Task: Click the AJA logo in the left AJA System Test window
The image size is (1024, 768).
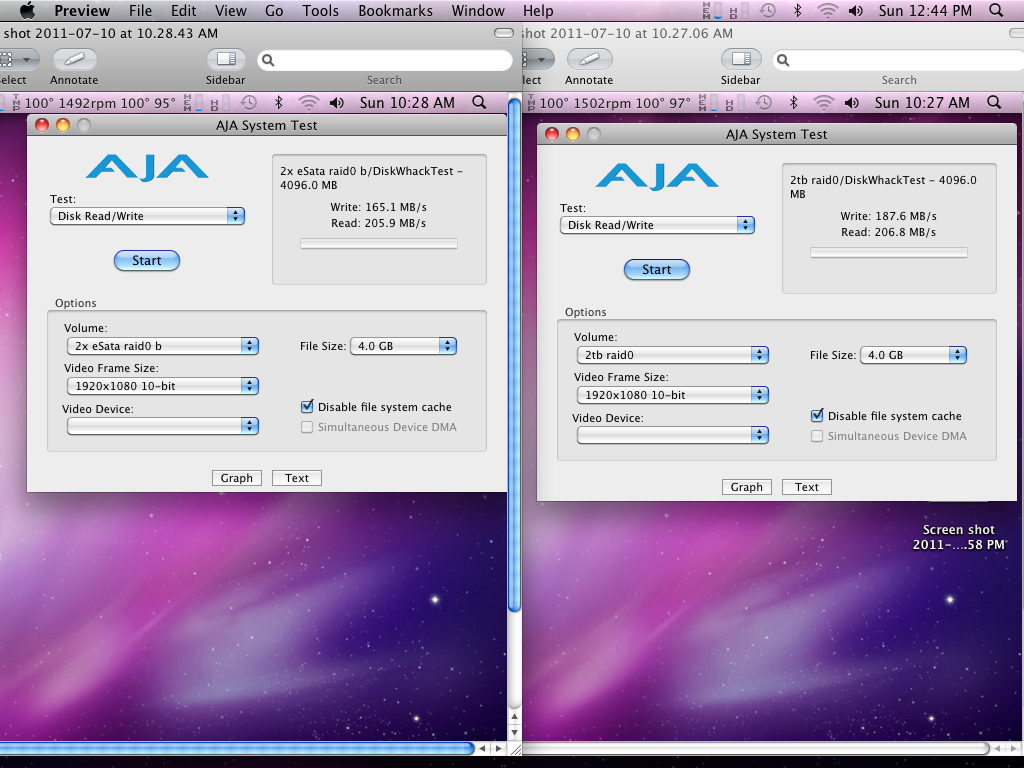Action: (147, 167)
